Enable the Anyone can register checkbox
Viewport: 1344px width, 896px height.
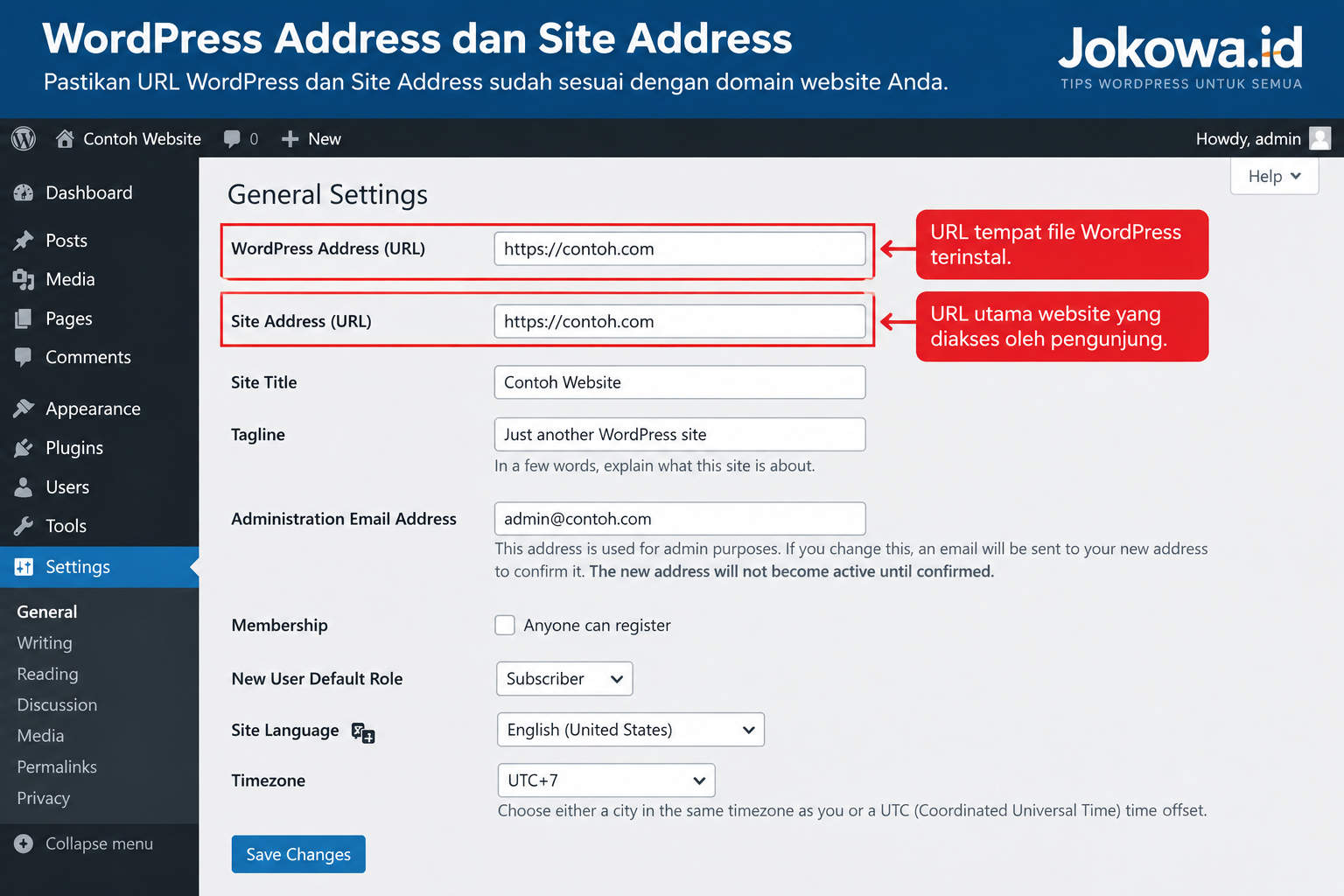point(505,625)
